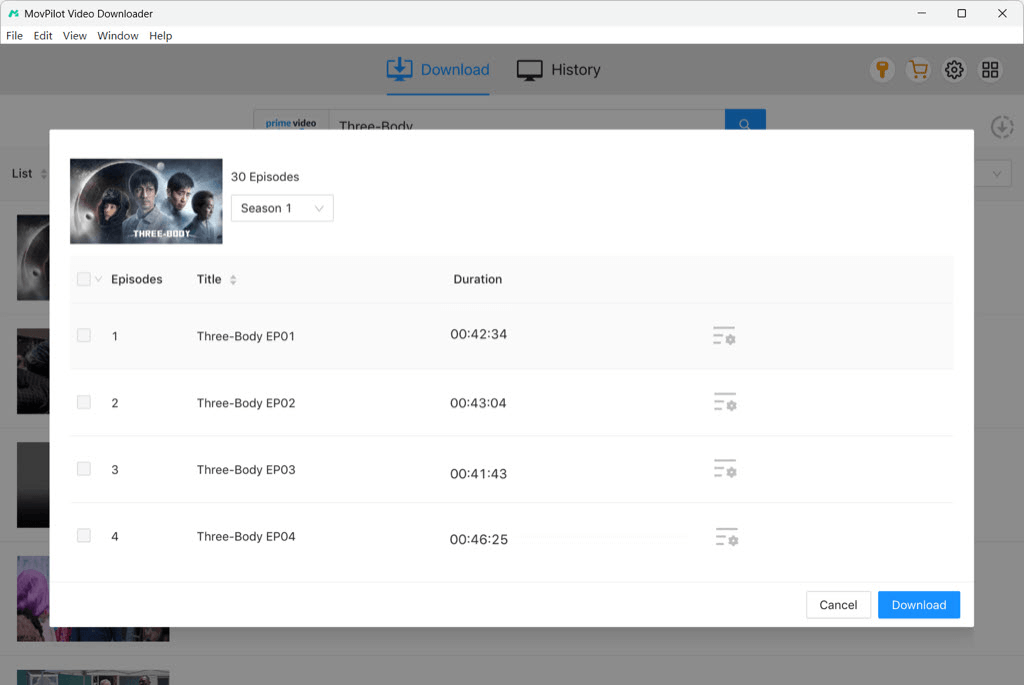Click the Three-Body poster thumbnail

[x=146, y=201]
